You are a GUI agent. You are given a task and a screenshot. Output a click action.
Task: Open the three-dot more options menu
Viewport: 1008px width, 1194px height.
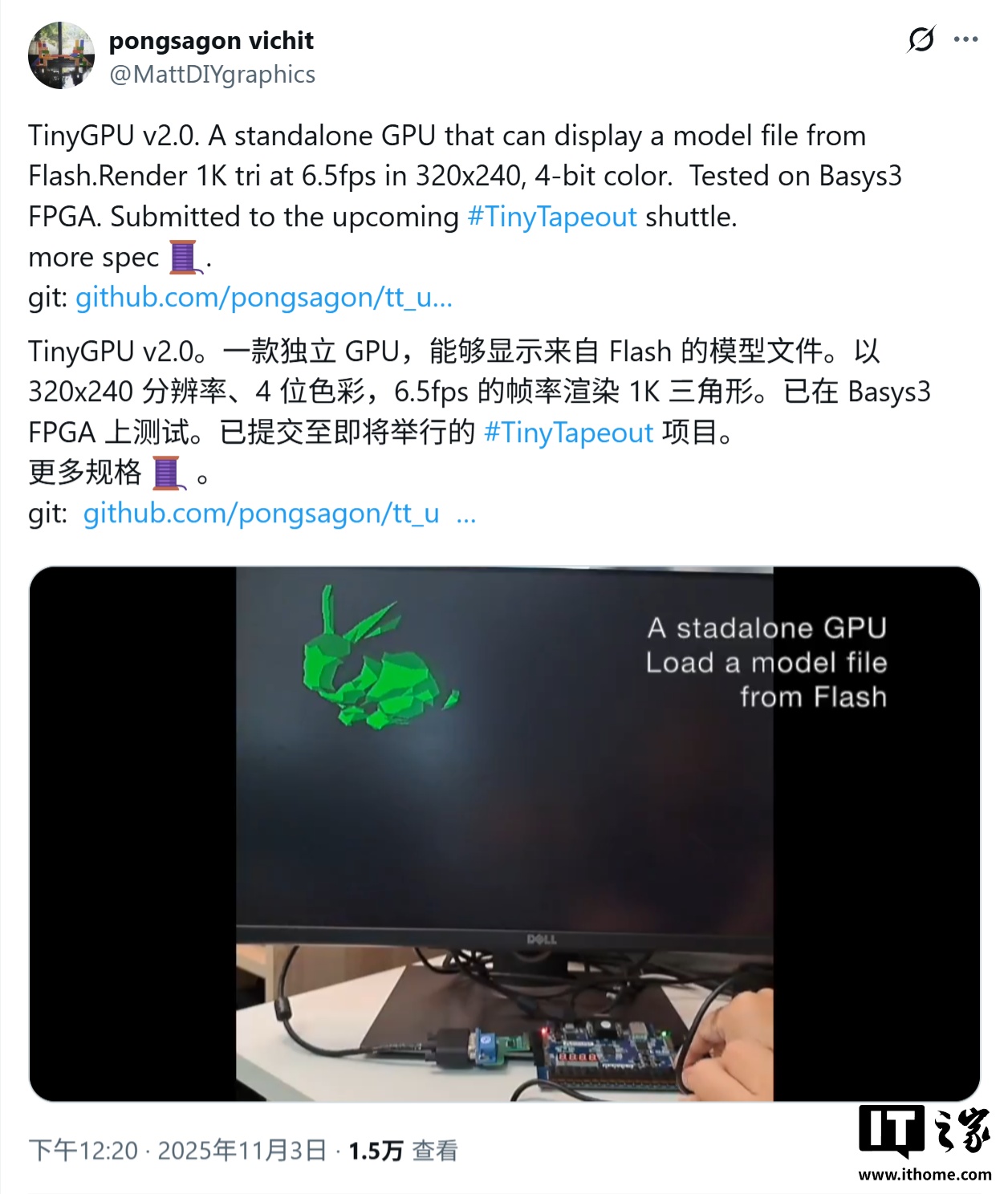coord(966,39)
